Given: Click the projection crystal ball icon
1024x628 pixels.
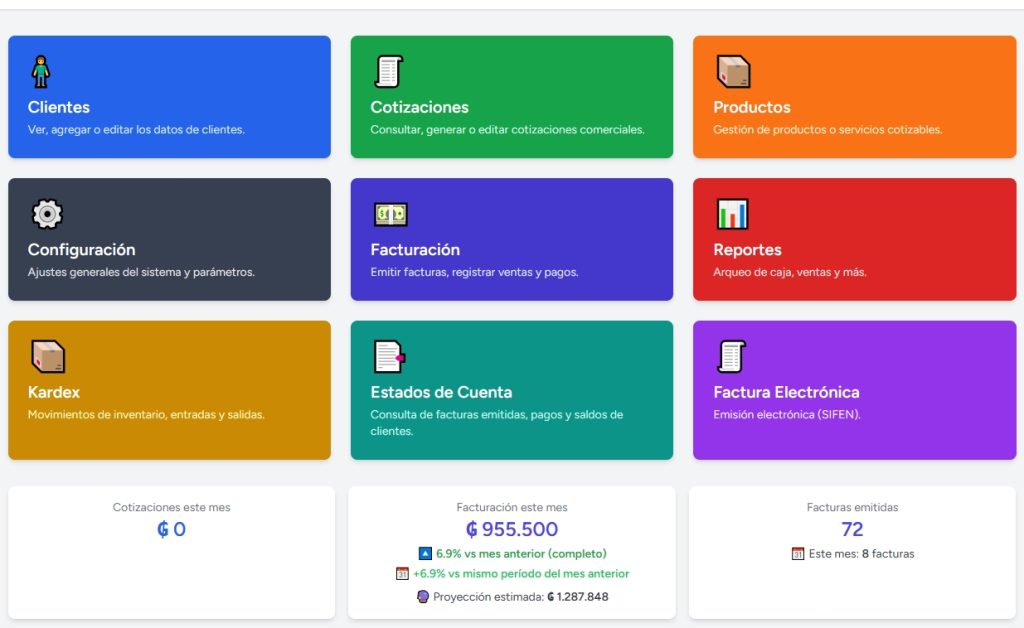Looking at the screenshot, I should 423,595.
